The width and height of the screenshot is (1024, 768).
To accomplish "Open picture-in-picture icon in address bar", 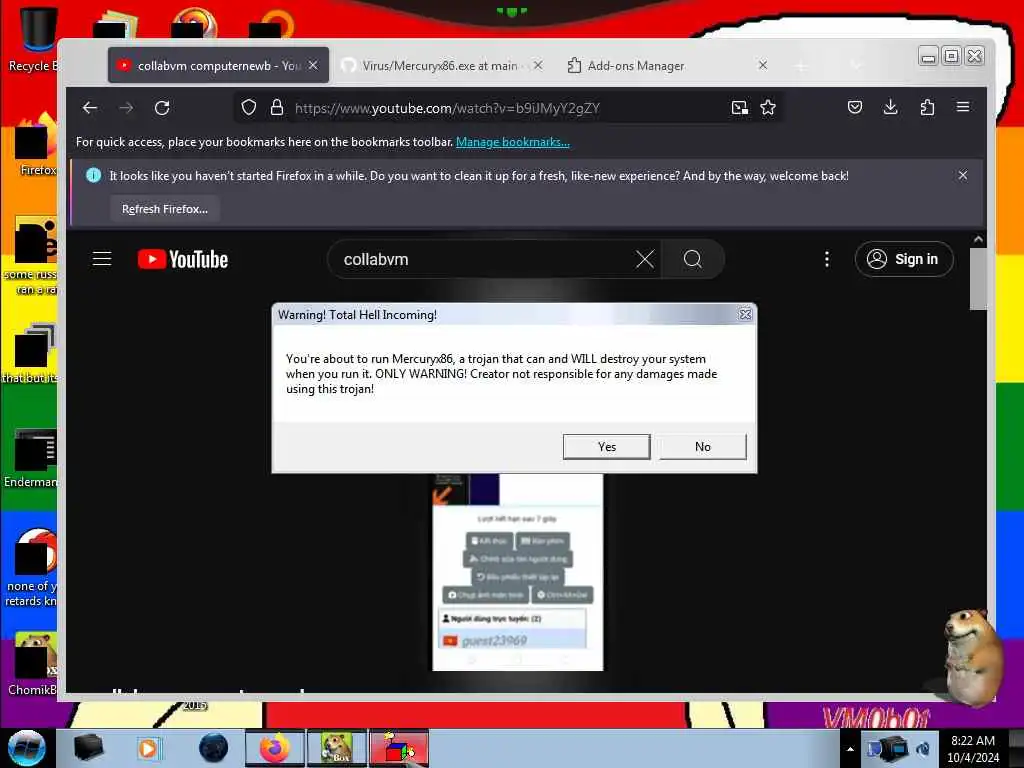I will (x=739, y=108).
